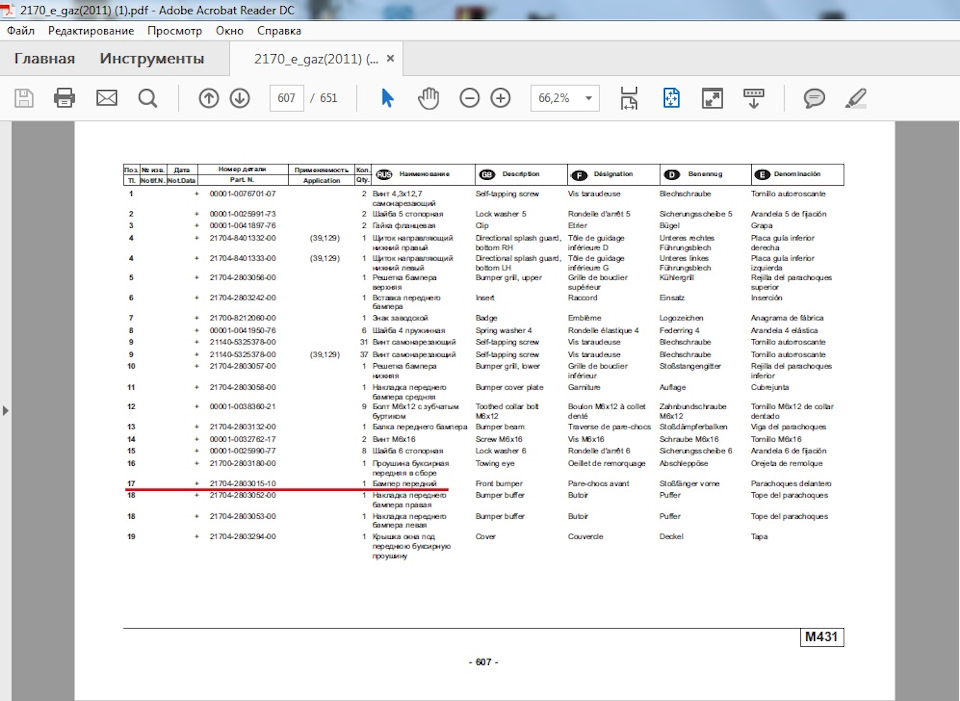Click the Benennug column header
The height and width of the screenshot is (701, 960).
tap(705, 174)
